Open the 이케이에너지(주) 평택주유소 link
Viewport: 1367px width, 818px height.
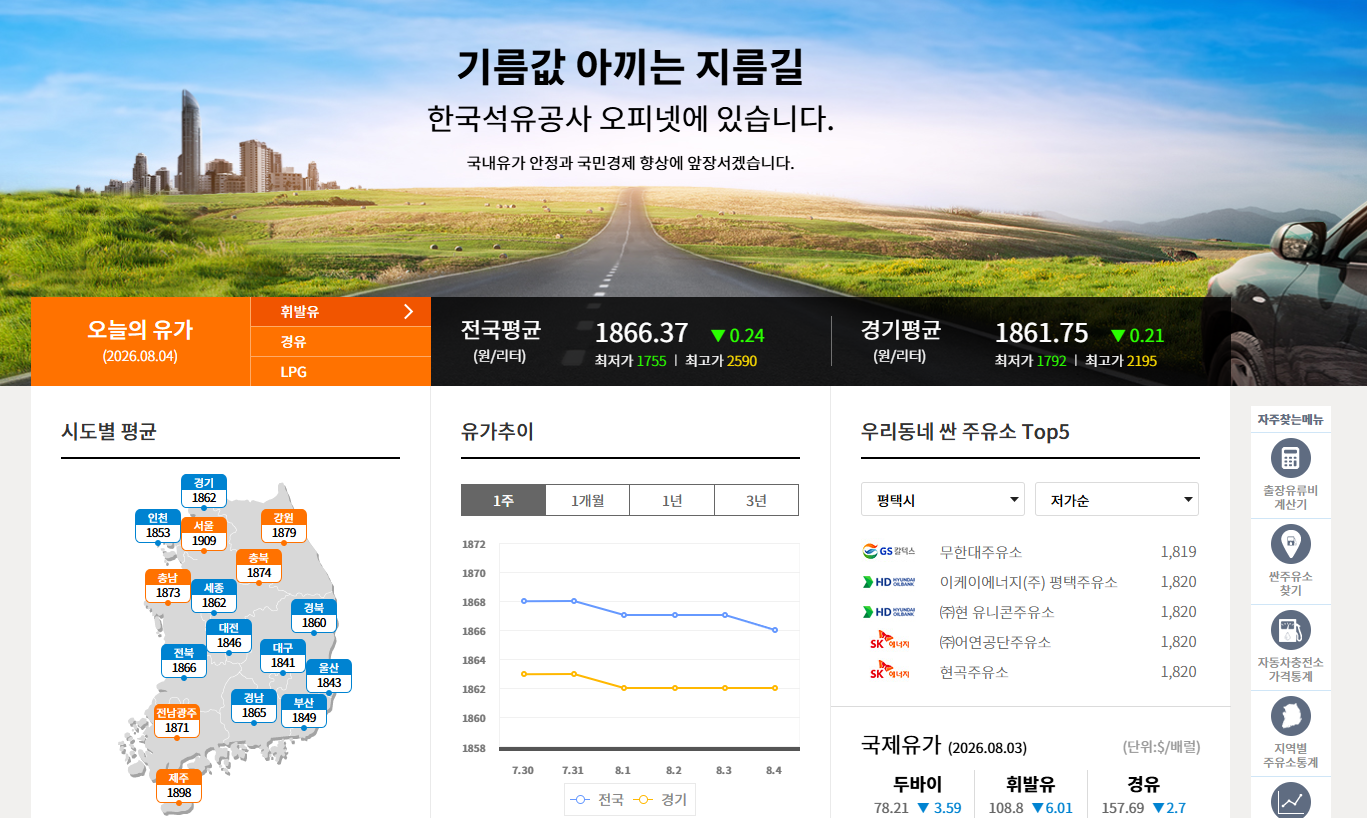pos(1029,582)
